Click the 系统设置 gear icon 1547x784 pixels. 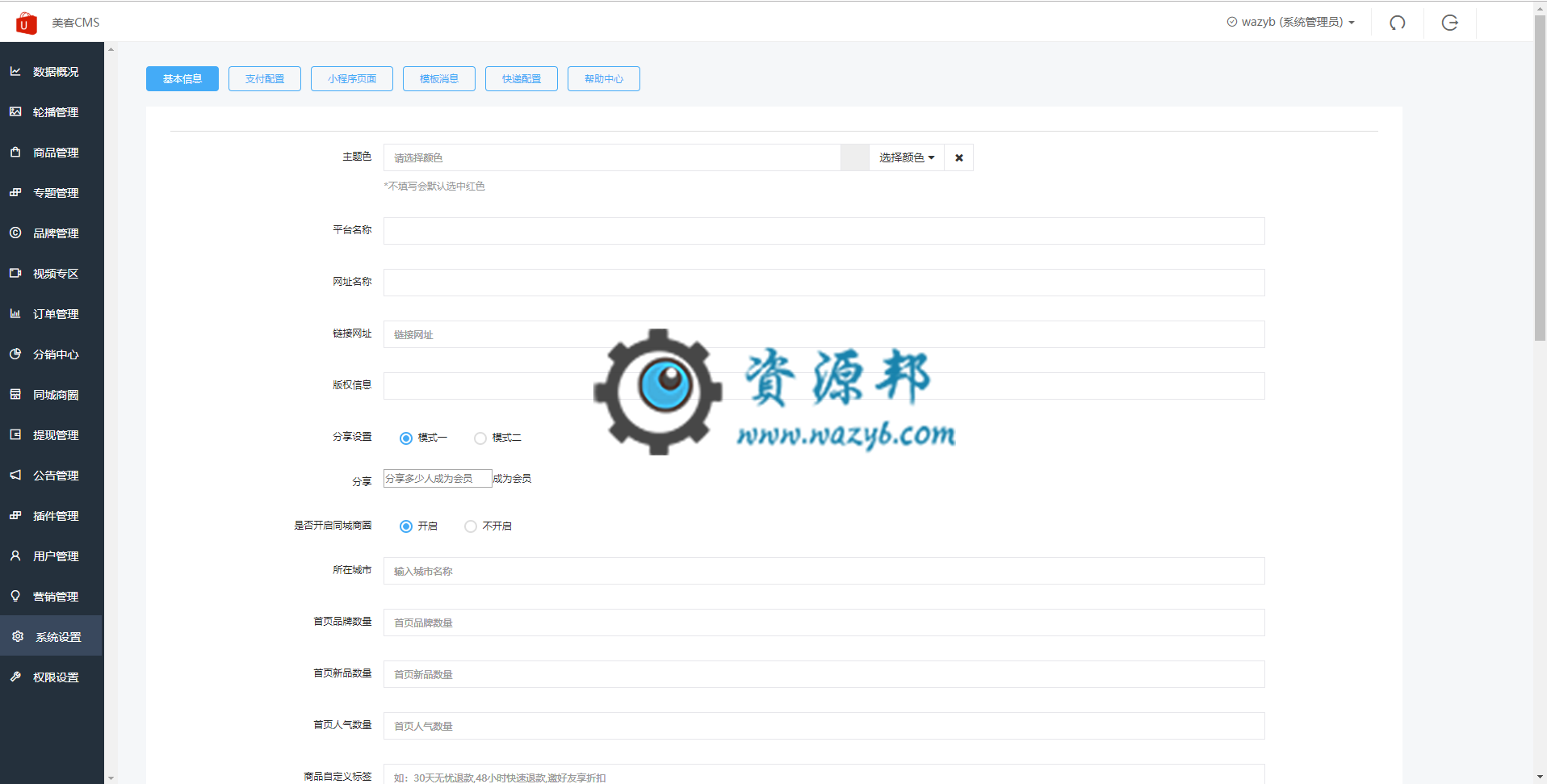tap(18, 636)
